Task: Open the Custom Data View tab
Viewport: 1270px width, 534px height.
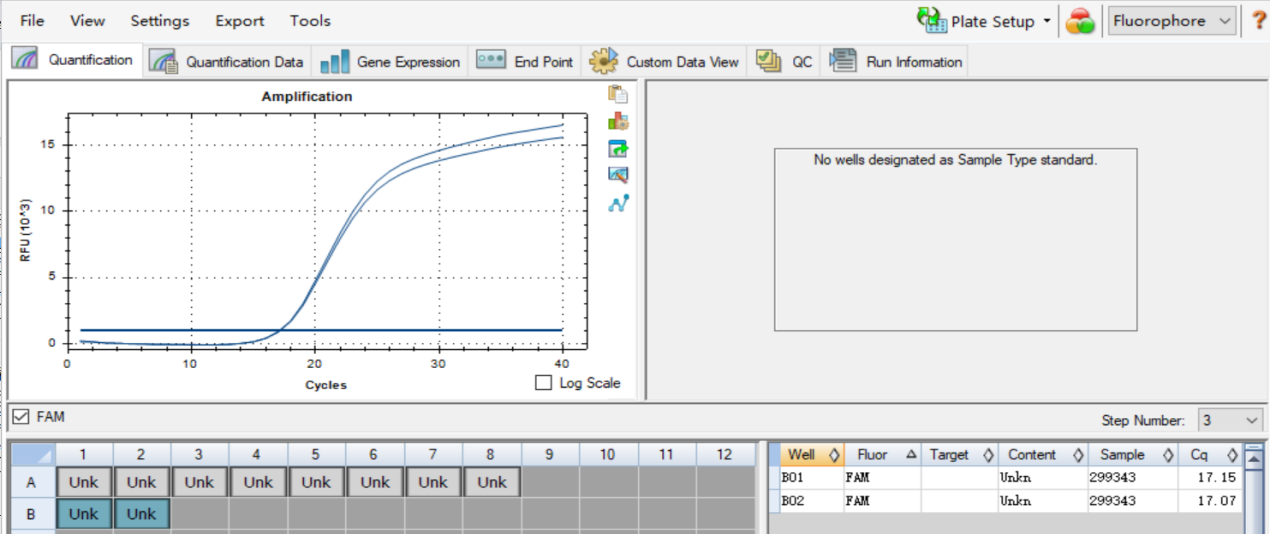Action: click(664, 62)
